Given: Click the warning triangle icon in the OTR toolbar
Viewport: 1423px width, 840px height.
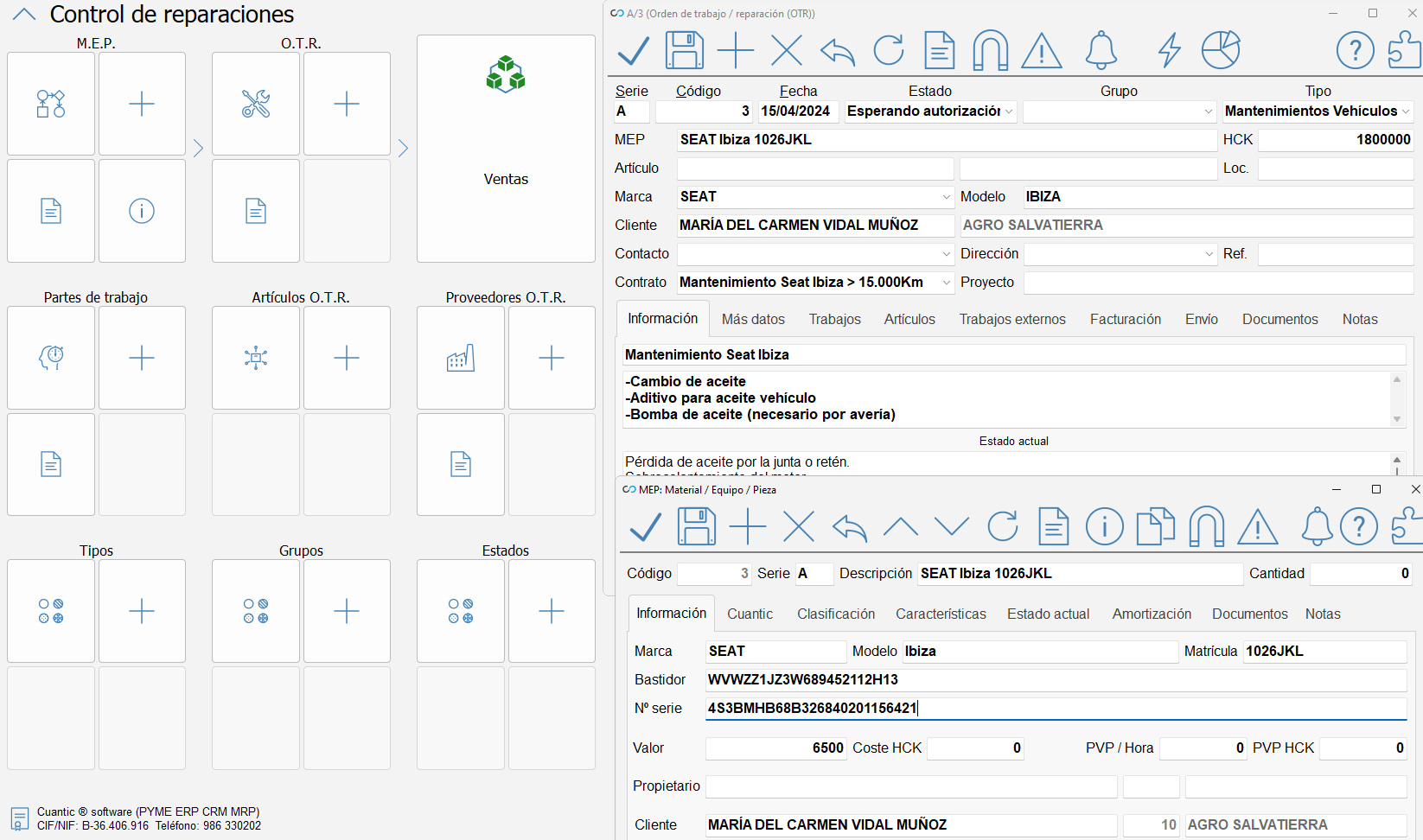Looking at the screenshot, I should [x=1042, y=50].
